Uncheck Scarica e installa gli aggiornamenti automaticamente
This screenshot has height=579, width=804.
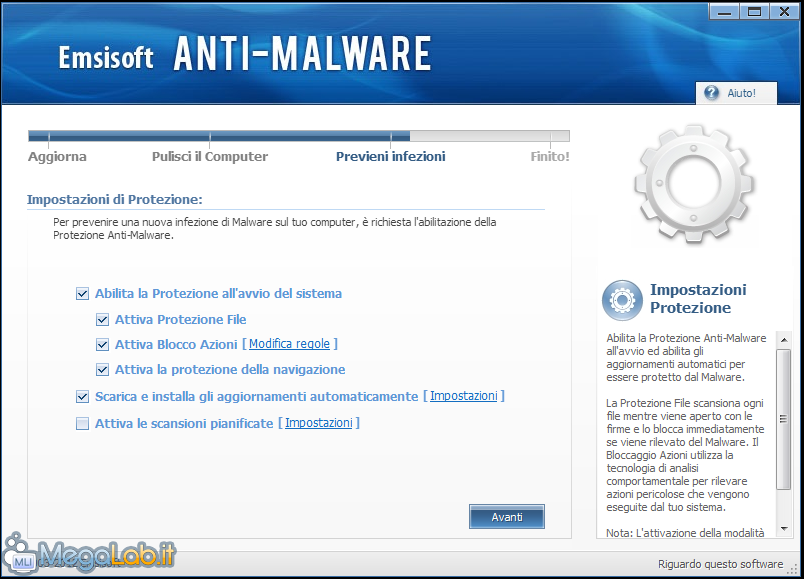click(x=82, y=397)
